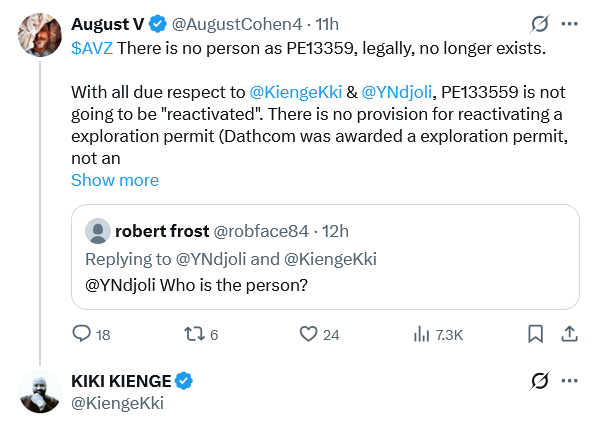Open @KiengeKki mention in tweet text
The width and height of the screenshot is (598, 422).
(296, 92)
